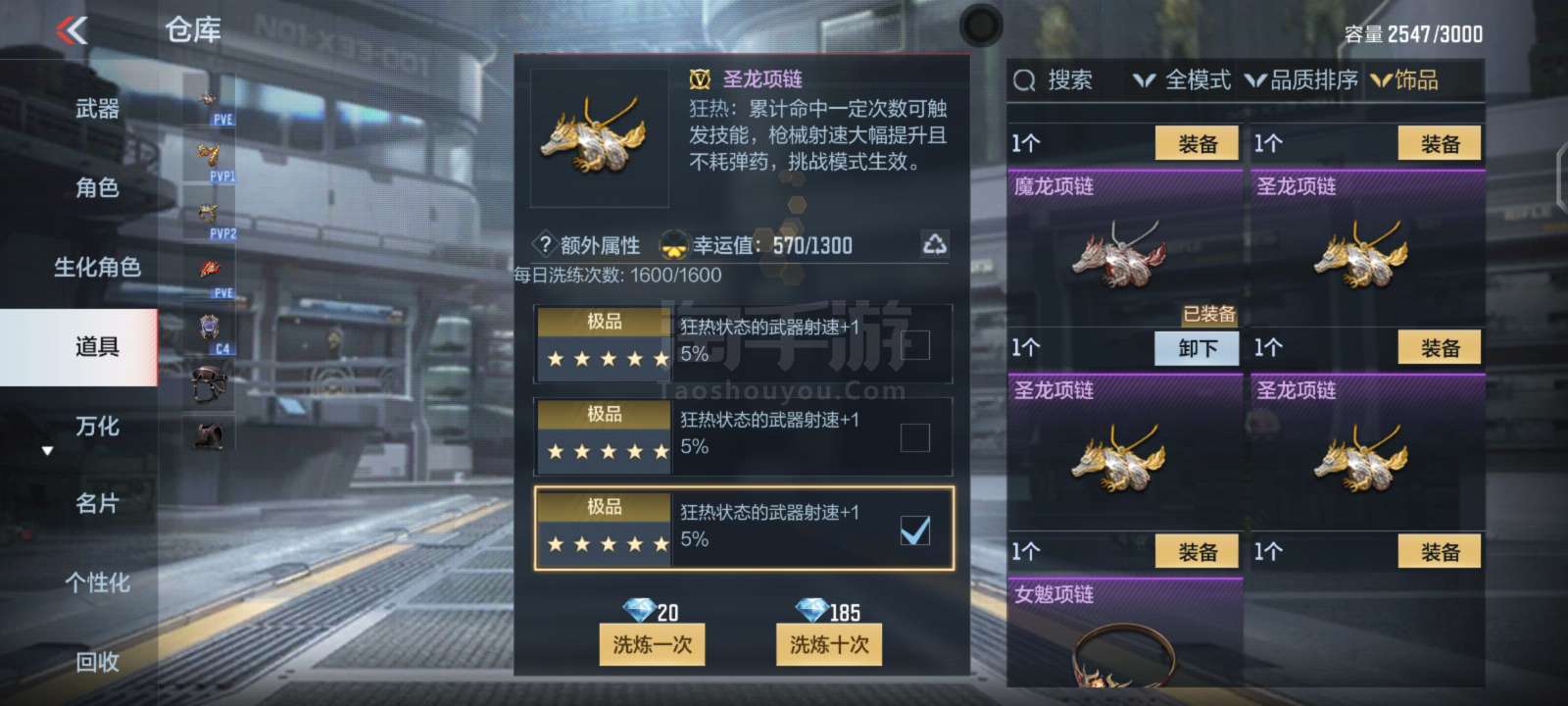The image size is (1568, 706).
Task: Open the extra attributes help question mark
Action: (544, 244)
